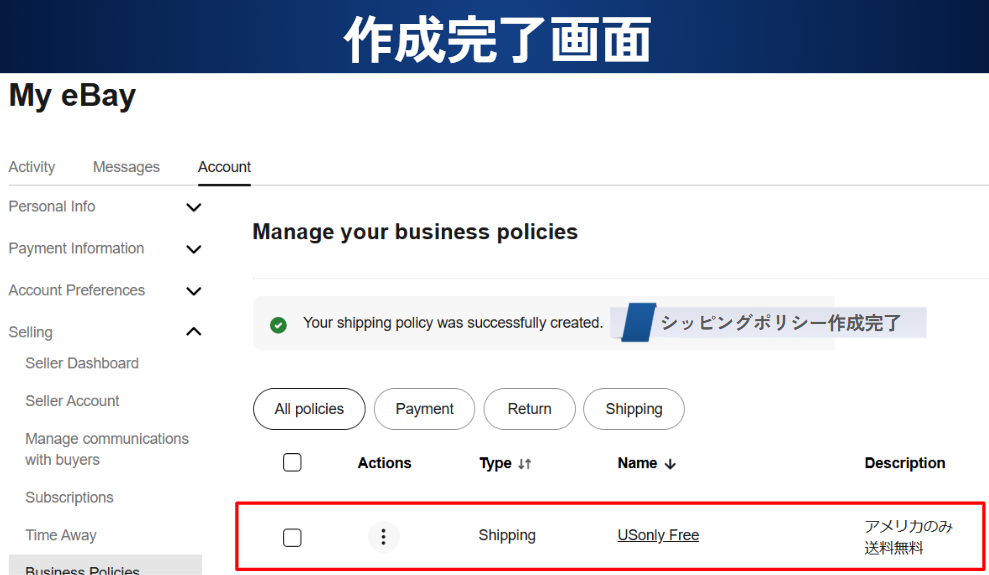Image resolution: width=989 pixels, height=575 pixels.
Task: Show only Shipping policies
Action: click(x=634, y=409)
